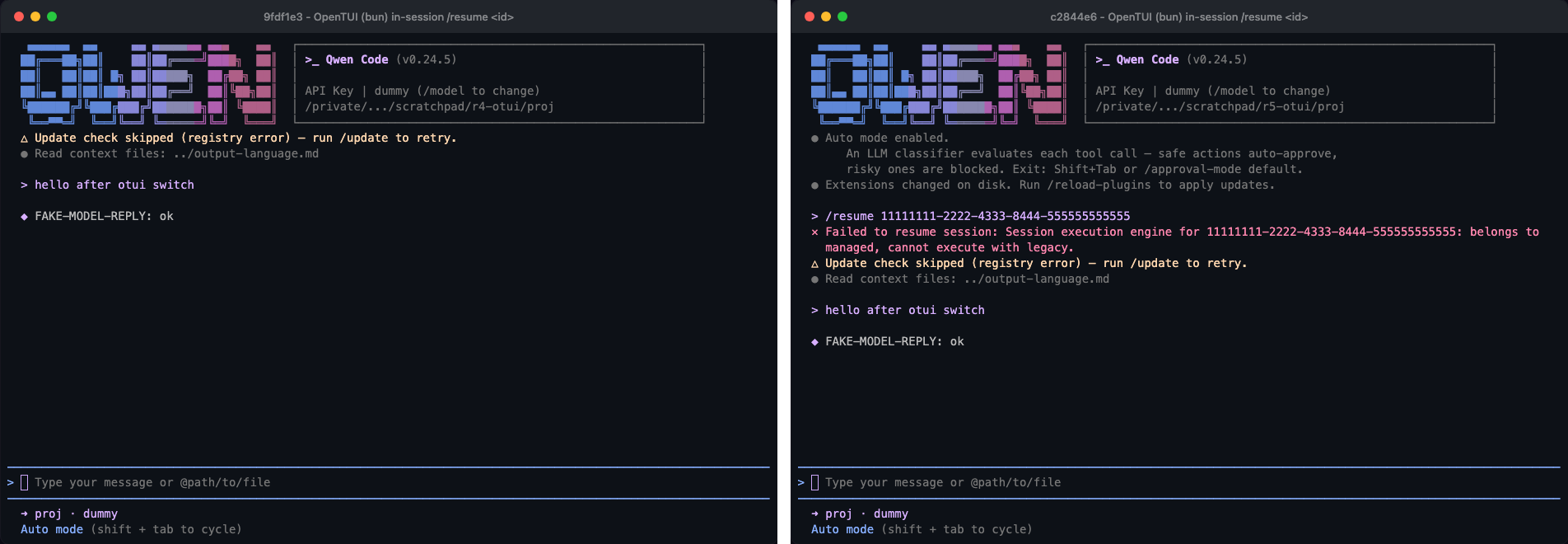Click "API Key | dummy" line in the 9fdf1e3 window

[x=422, y=91]
